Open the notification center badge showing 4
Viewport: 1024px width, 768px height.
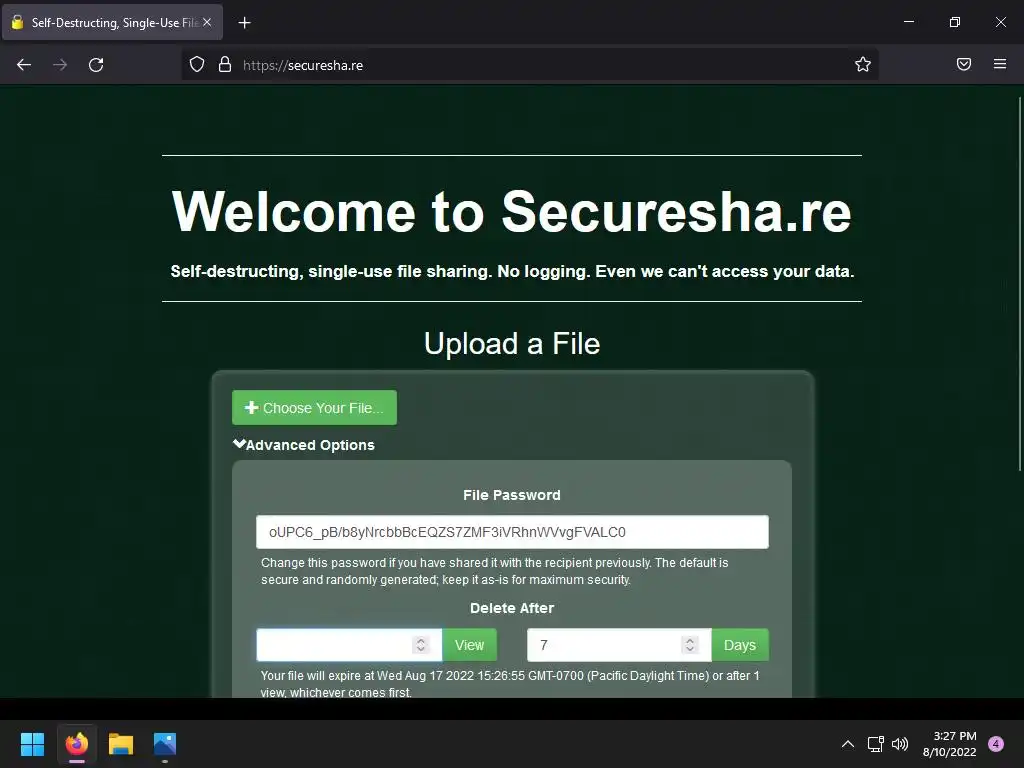(996, 744)
